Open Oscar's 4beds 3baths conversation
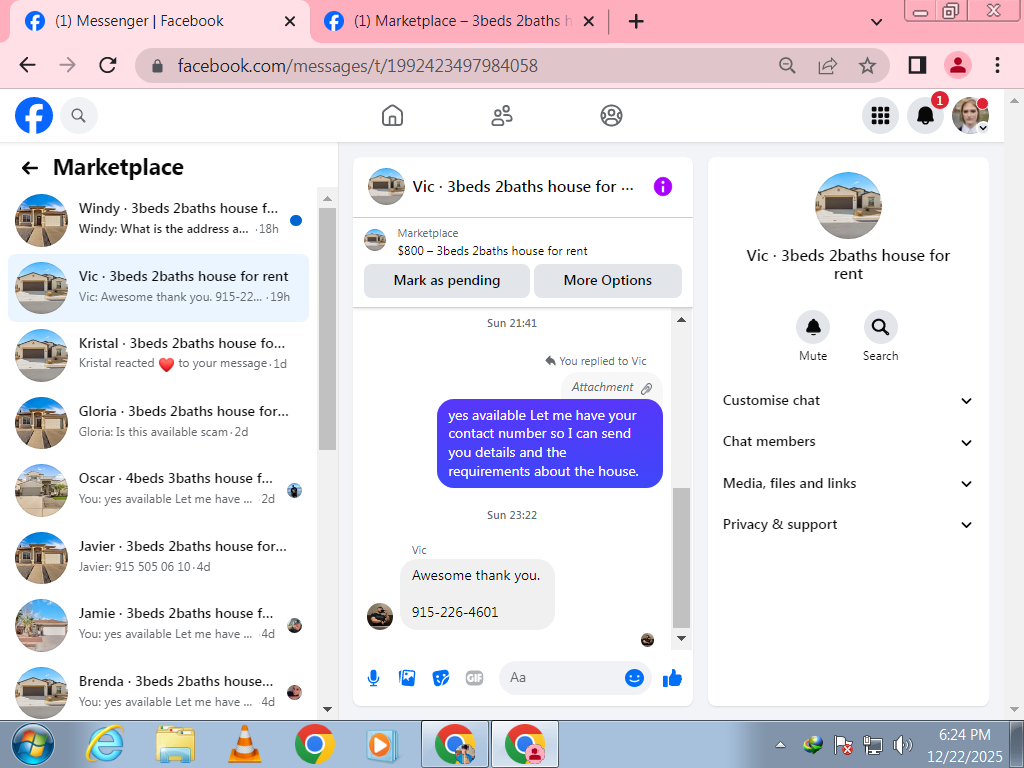This screenshot has height=768, width=1024. 158,490
